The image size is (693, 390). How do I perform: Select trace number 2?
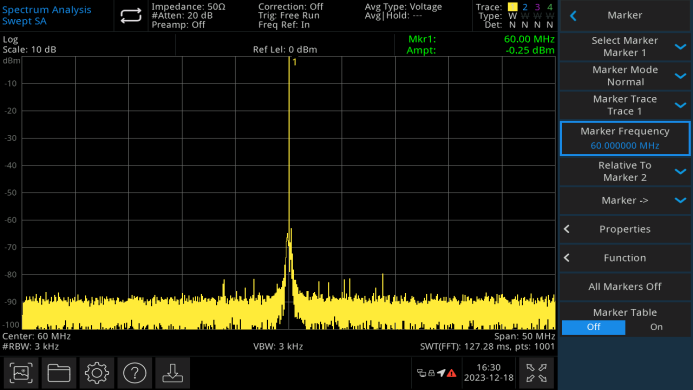(x=525, y=7)
